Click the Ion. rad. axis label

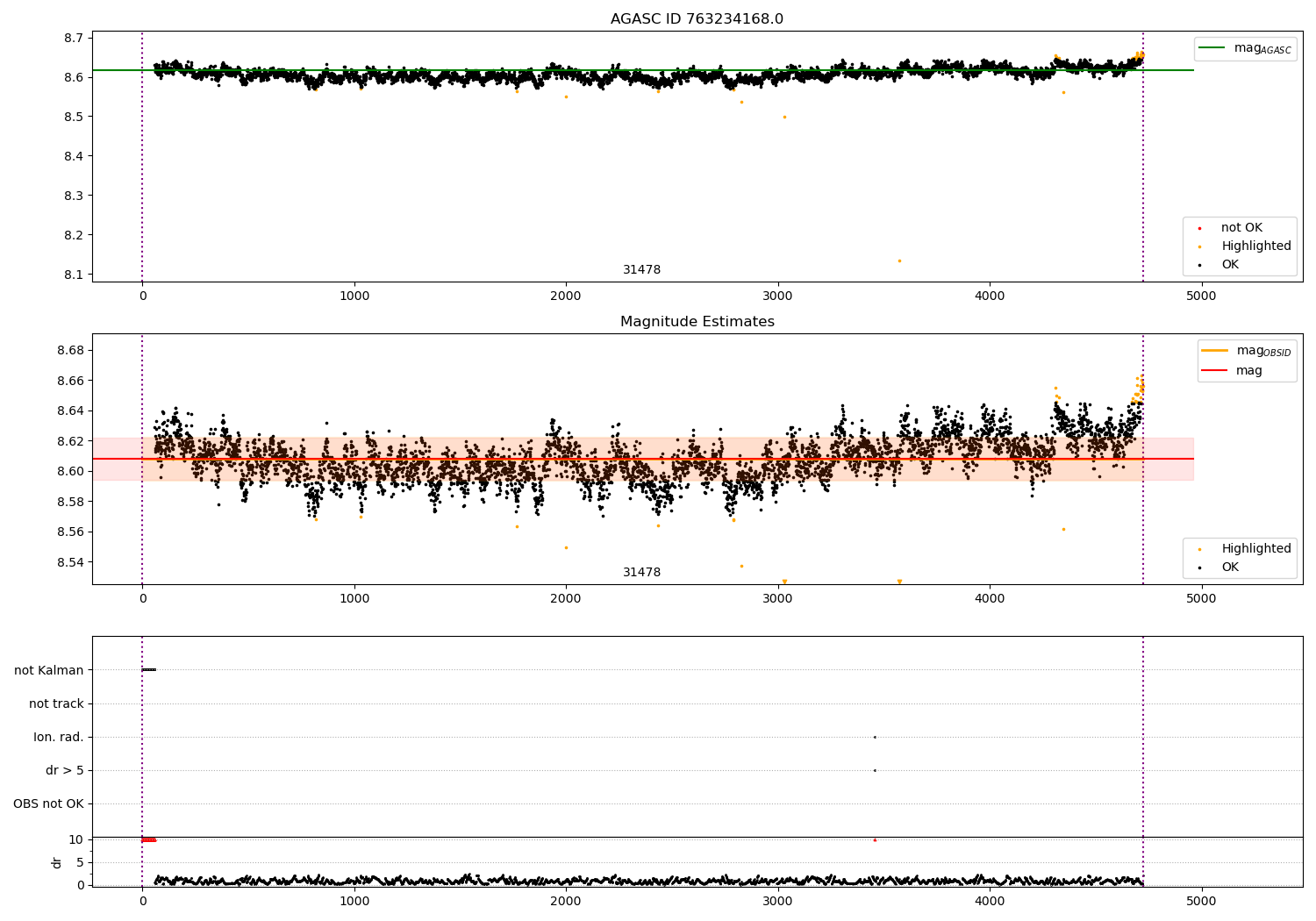pyautogui.click(x=59, y=737)
